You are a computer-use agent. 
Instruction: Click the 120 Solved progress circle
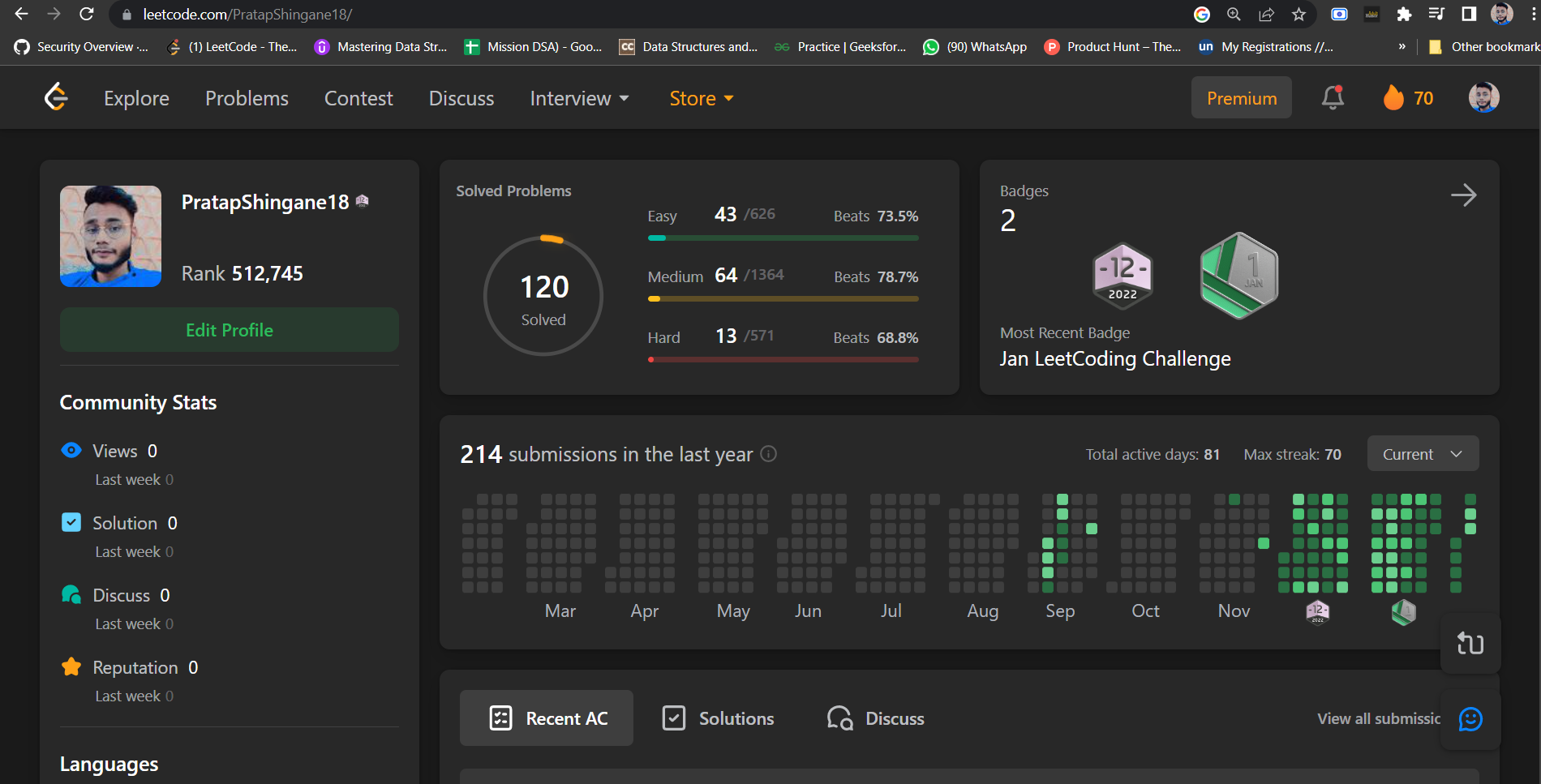pos(543,296)
